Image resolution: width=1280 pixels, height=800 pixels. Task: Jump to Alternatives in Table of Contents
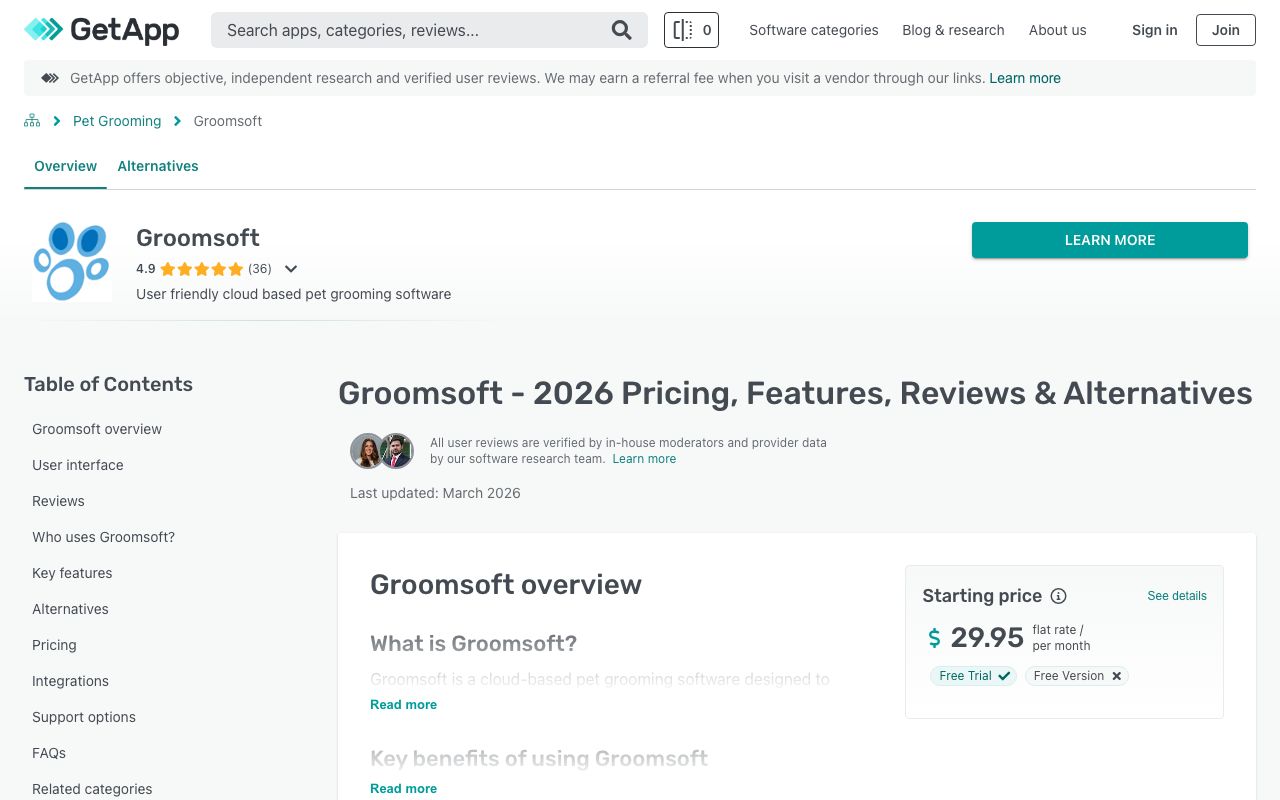coord(70,609)
